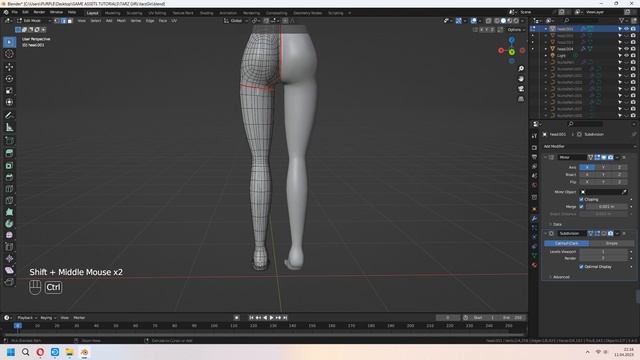The width and height of the screenshot is (640, 360).
Task: Click the viewport zoom magnifier icon
Action: click(x=521, y=69)
